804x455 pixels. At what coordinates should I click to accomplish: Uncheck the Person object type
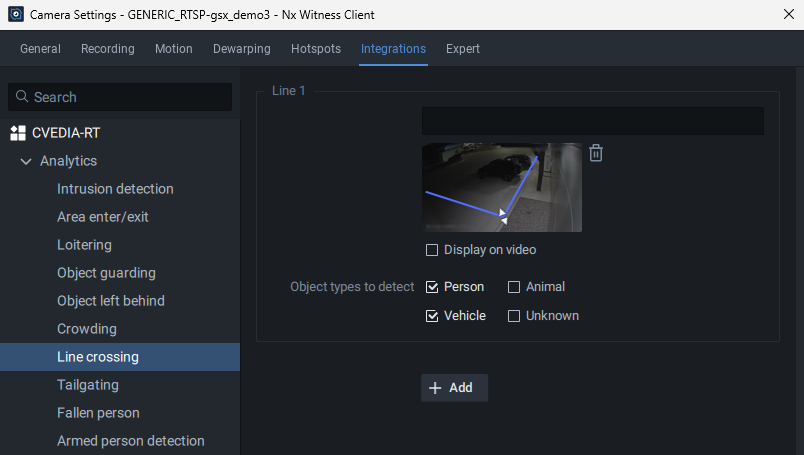[432, 287]
